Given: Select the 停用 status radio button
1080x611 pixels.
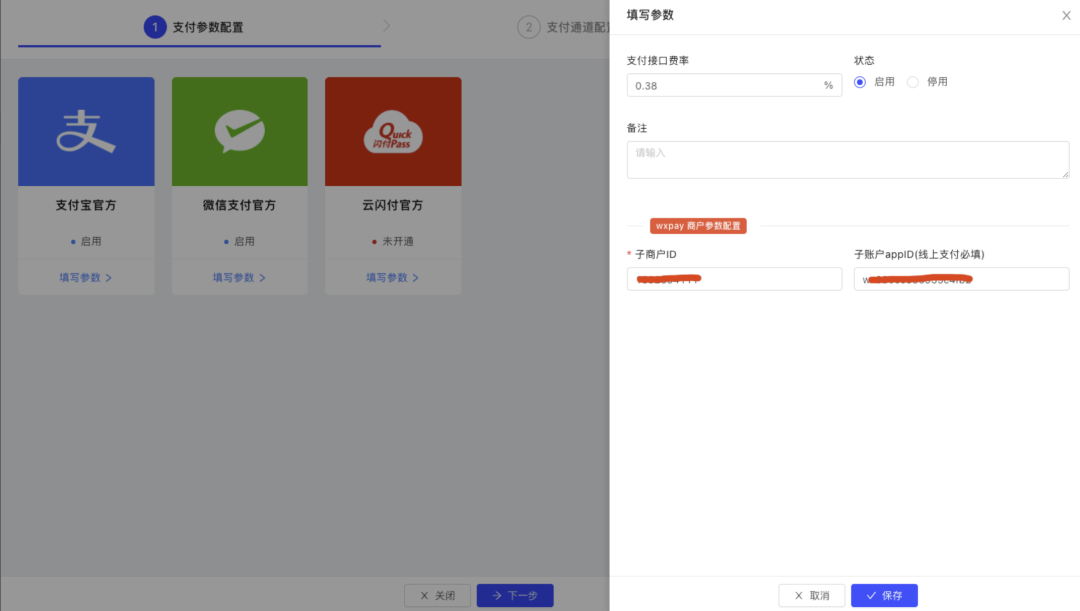Looking at the screenshot, I should (x=913, y=82).
